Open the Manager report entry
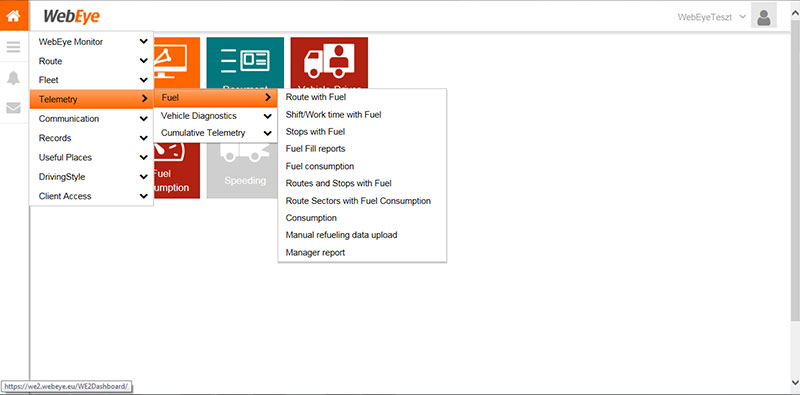Viewport: 800px width, 395px height. 315,252
